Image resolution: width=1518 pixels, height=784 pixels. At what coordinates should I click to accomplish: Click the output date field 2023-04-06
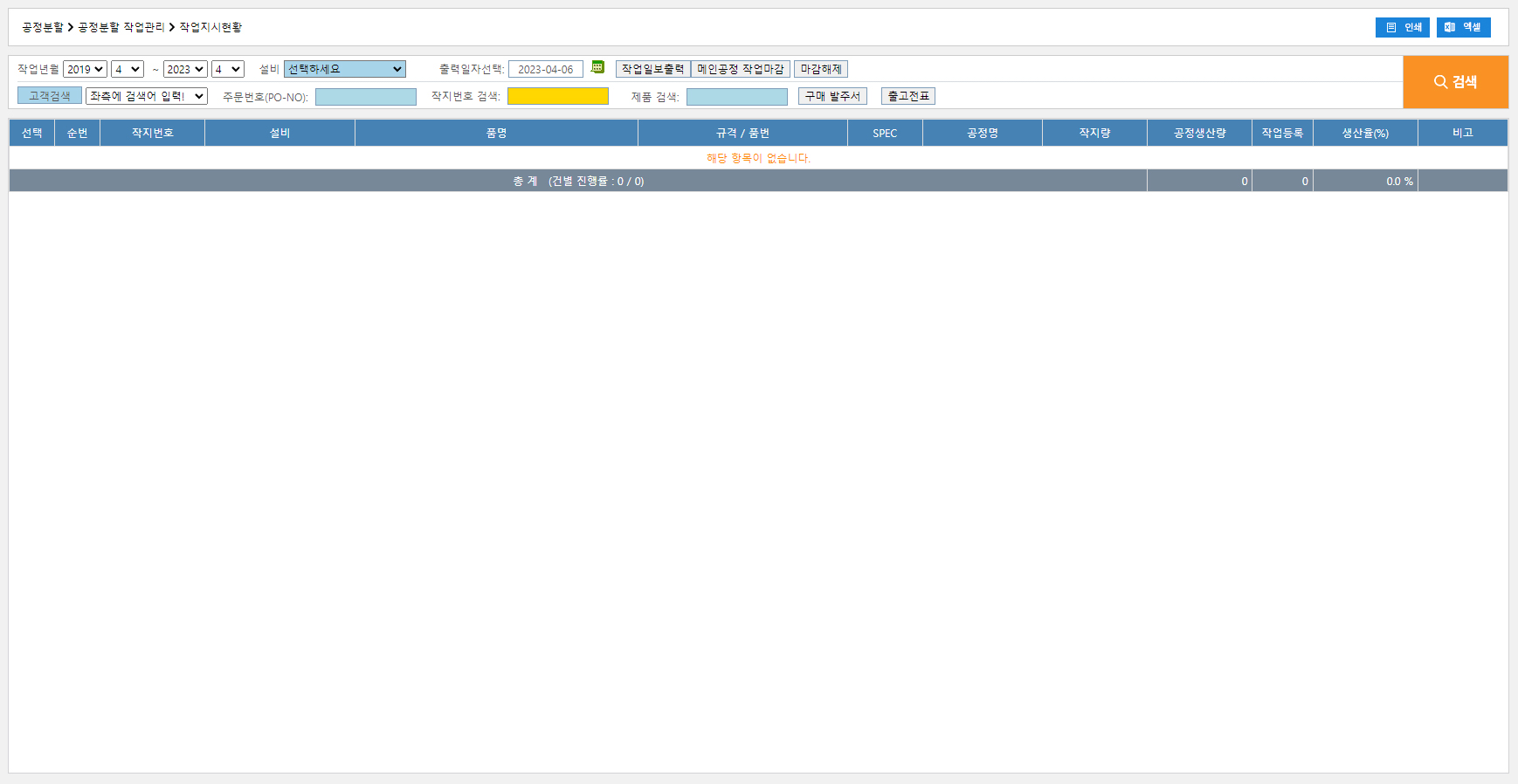point(545,69)
